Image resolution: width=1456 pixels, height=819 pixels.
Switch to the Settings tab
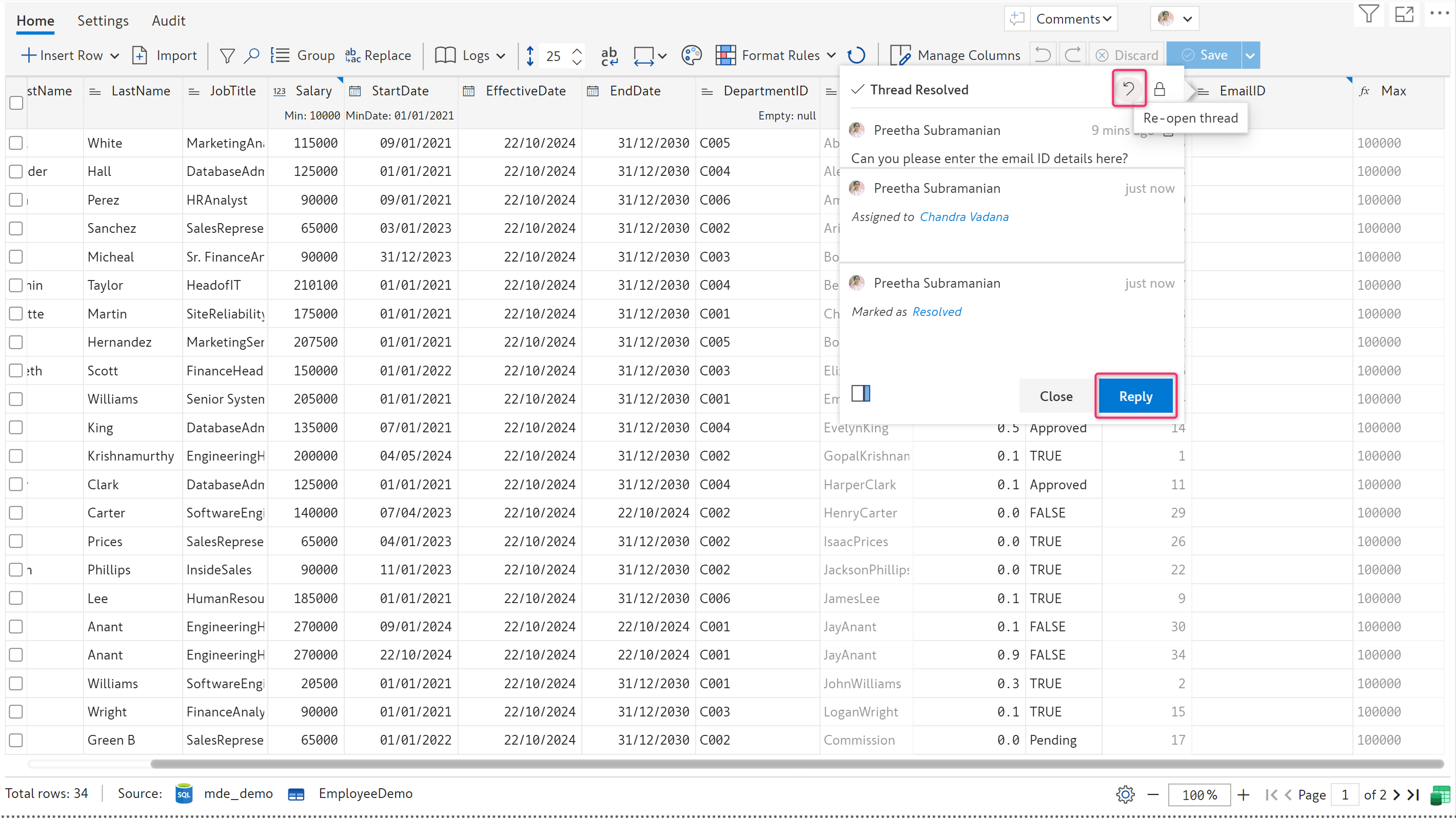click(x=103, y=21)
